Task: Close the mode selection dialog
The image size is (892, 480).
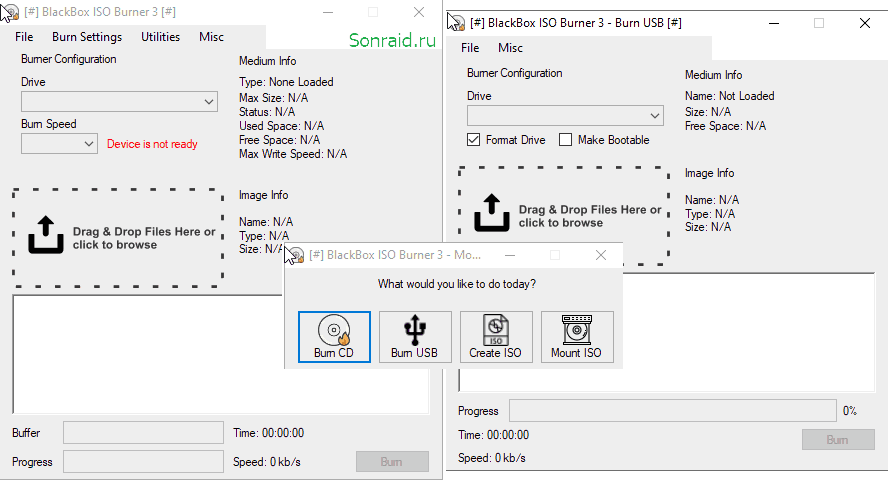Action: (601, 255)
